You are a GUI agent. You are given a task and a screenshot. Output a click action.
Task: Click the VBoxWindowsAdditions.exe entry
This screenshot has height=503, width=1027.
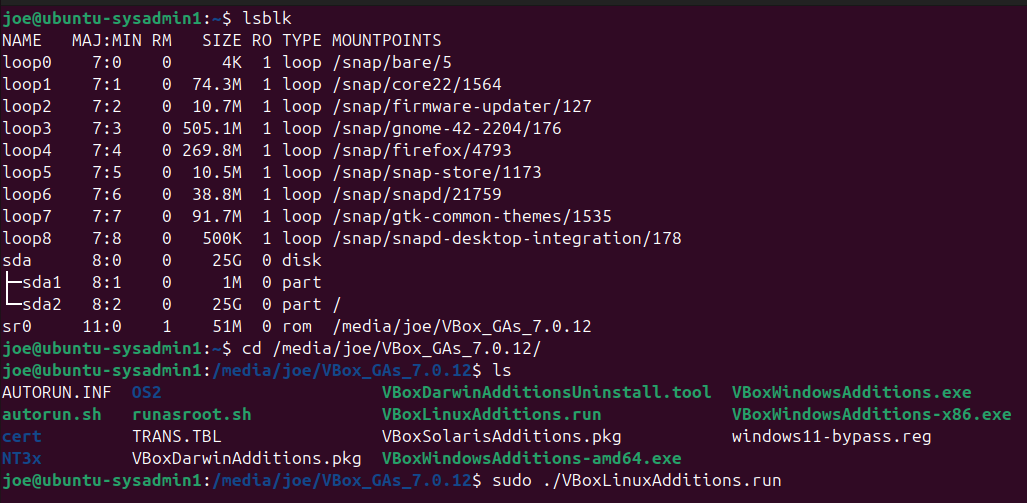pos(851,392)
